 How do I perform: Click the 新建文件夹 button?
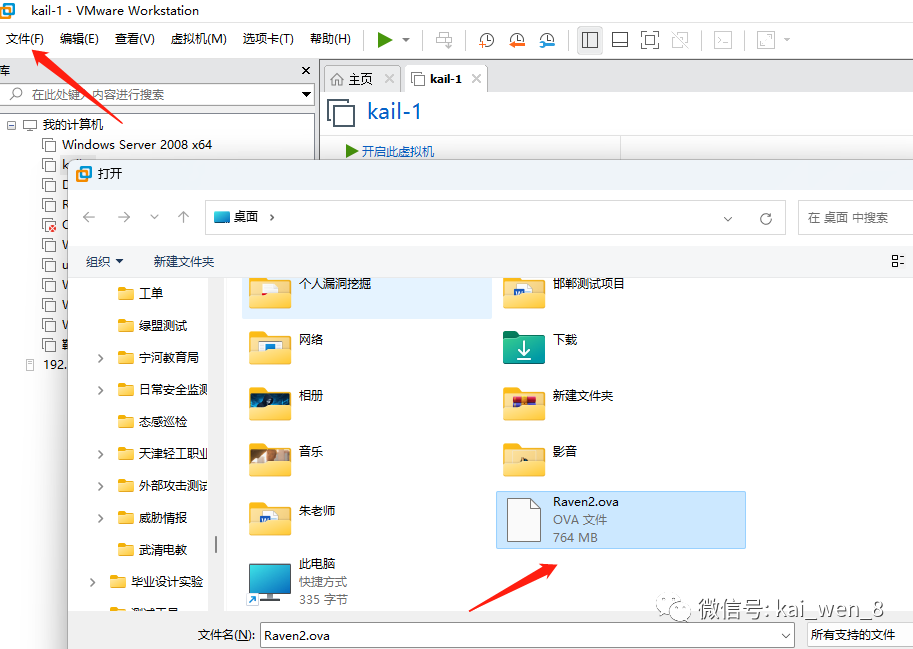tap(183, 262)
